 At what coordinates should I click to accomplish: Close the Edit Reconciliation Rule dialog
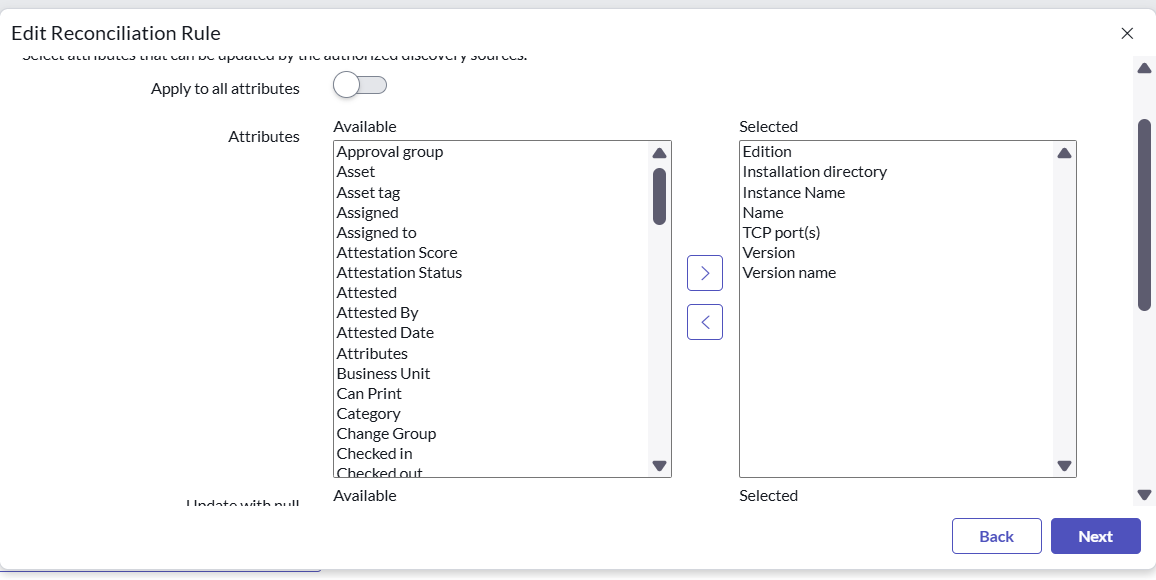tap(1127, 33)
